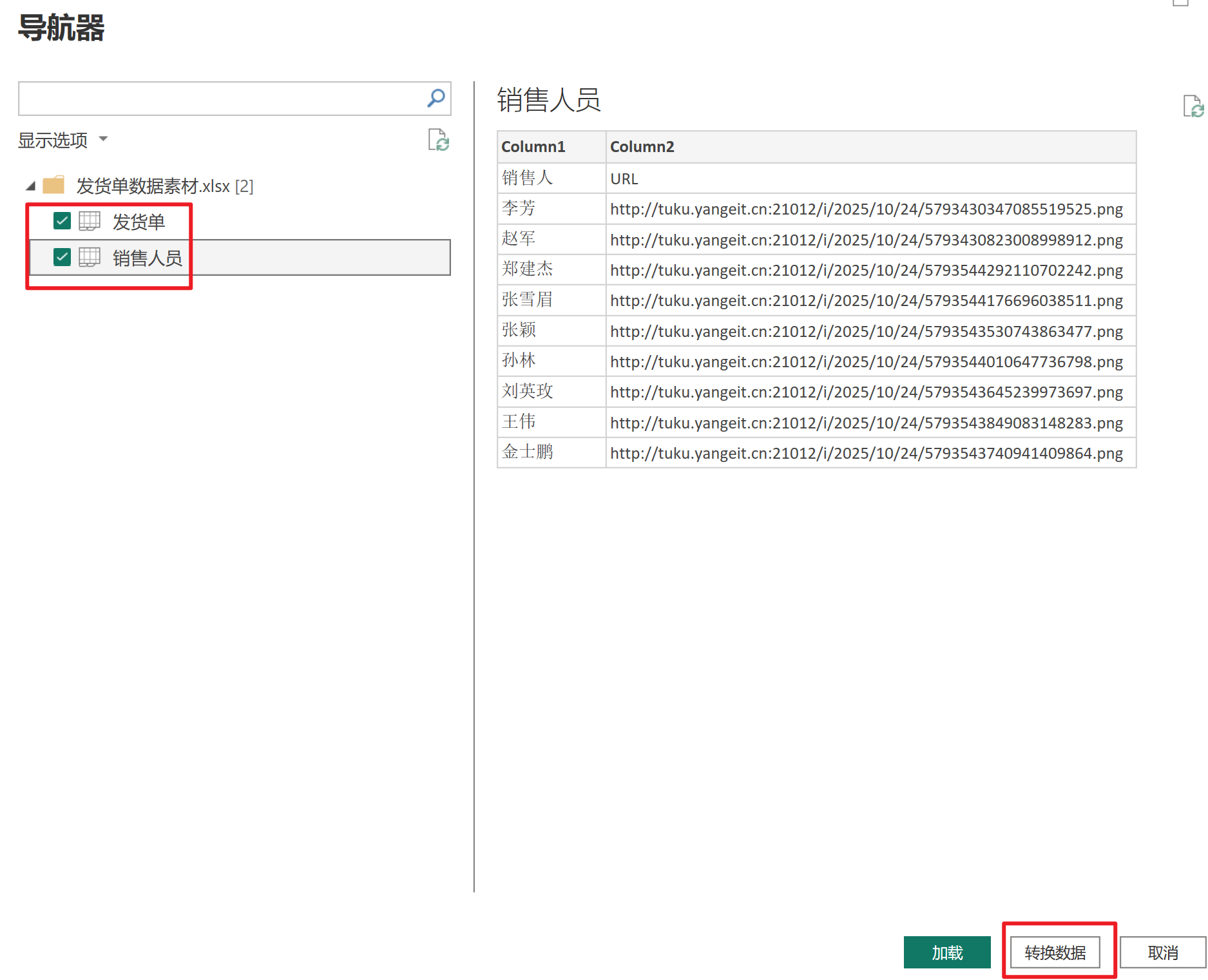Click the 金士鹏 name cell

[528, 452]
